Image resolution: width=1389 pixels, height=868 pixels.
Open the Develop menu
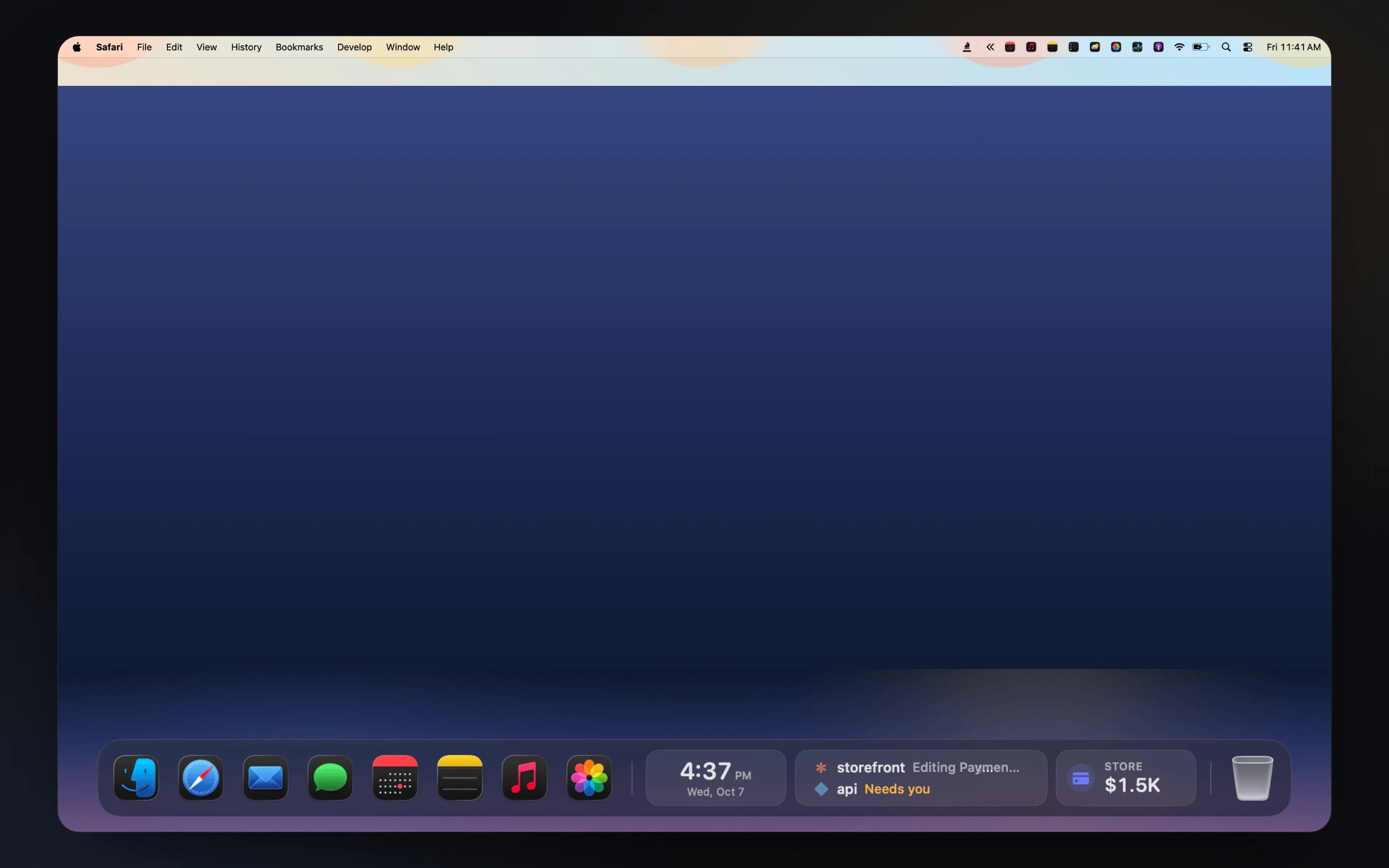tap(354, 47)
